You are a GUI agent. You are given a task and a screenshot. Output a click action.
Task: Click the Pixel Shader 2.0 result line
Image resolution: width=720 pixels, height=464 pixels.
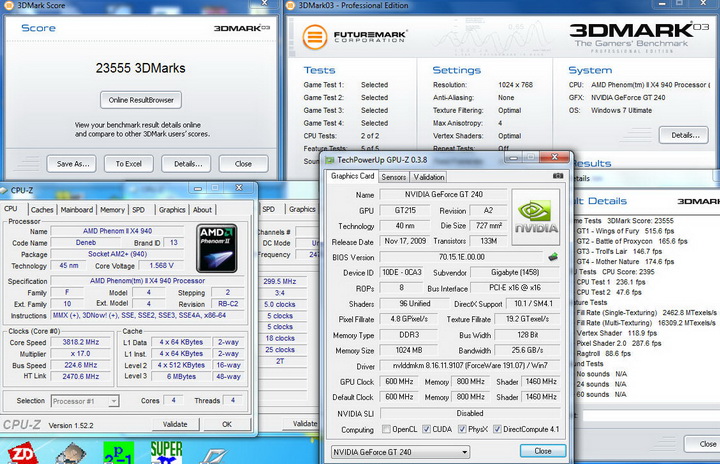tap(619, 343)
